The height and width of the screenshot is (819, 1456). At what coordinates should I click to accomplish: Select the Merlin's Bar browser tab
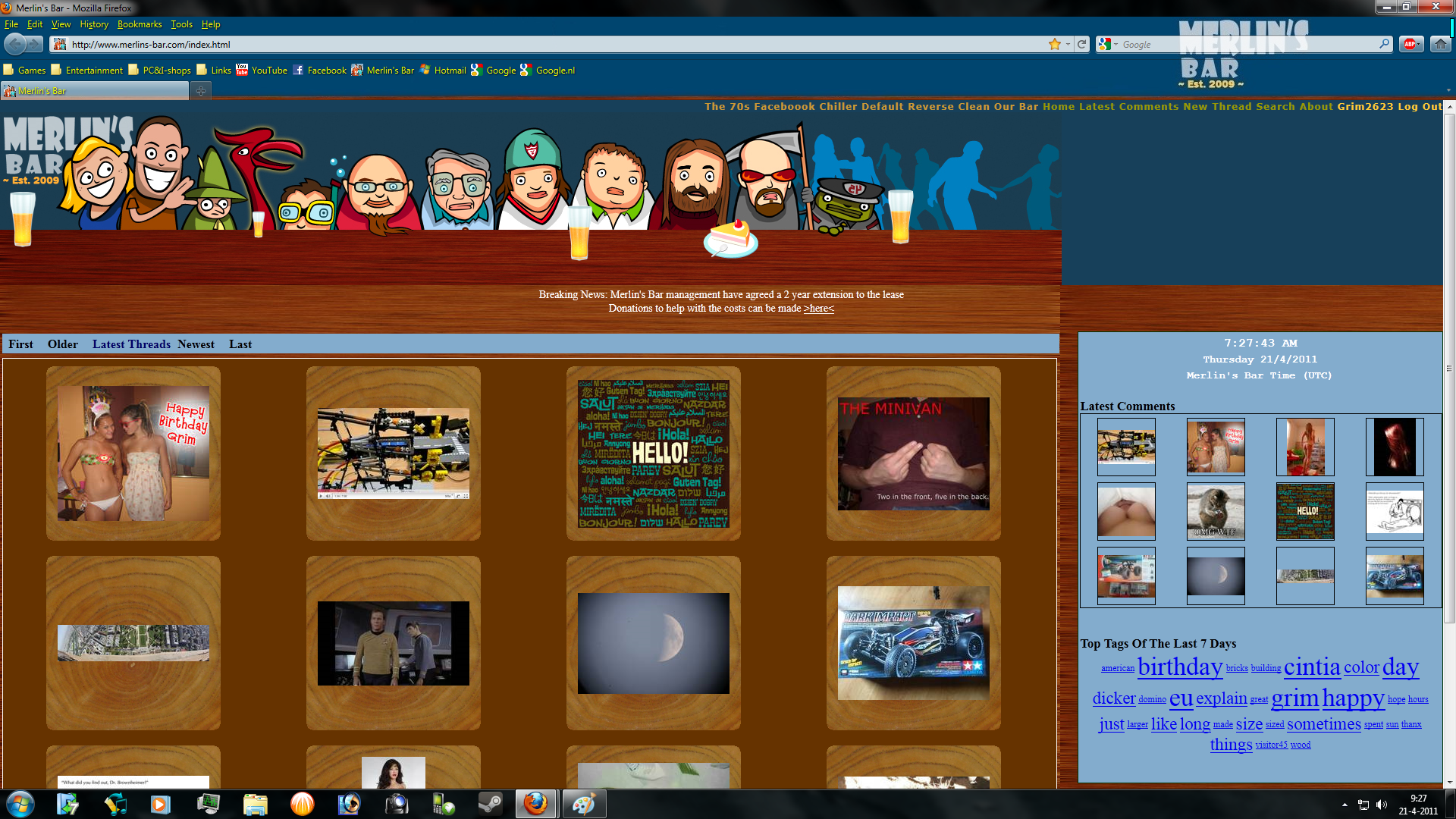[95, 91]
